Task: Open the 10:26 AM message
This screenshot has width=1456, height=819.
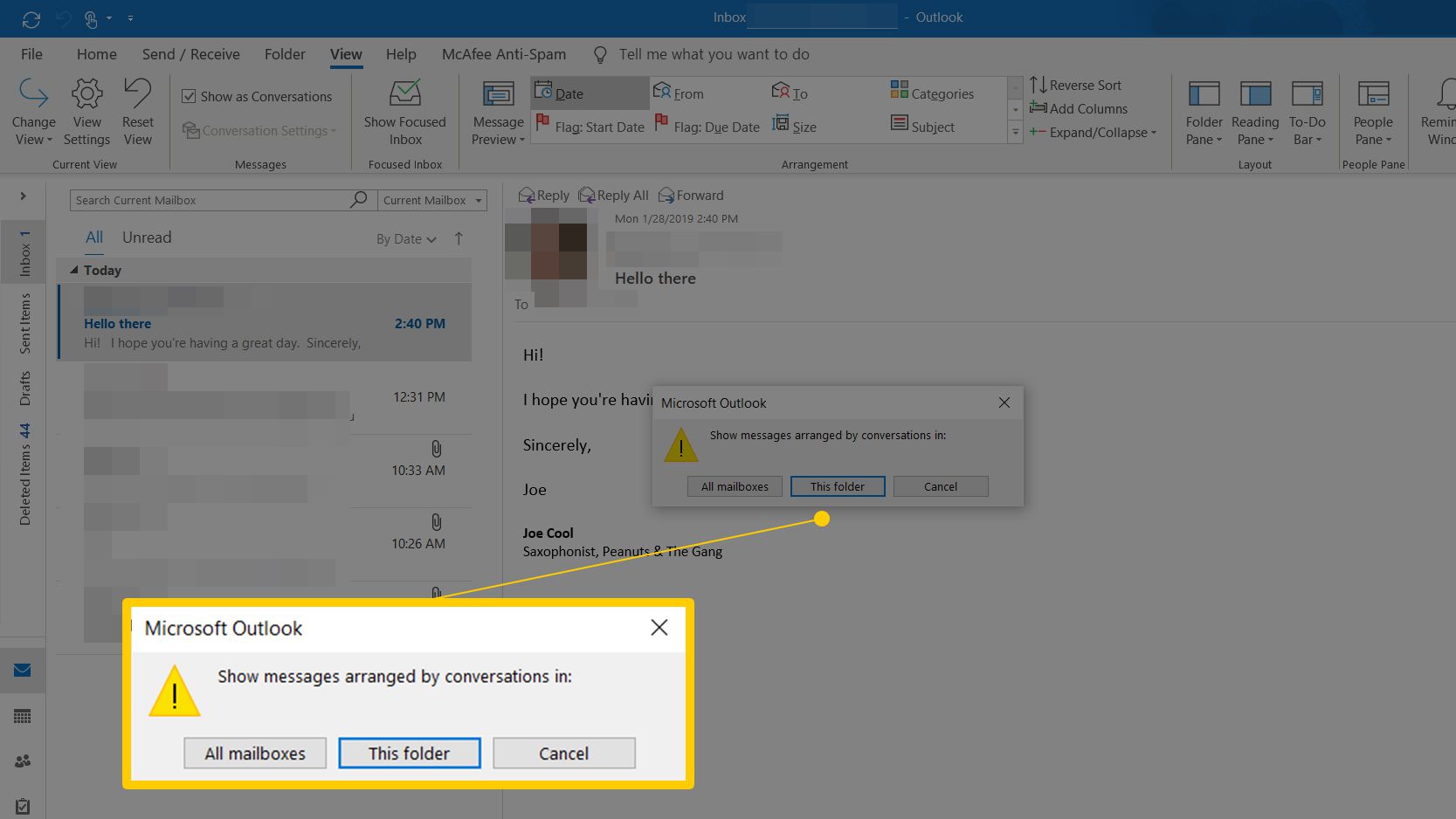Action: [x=265, y=545]
